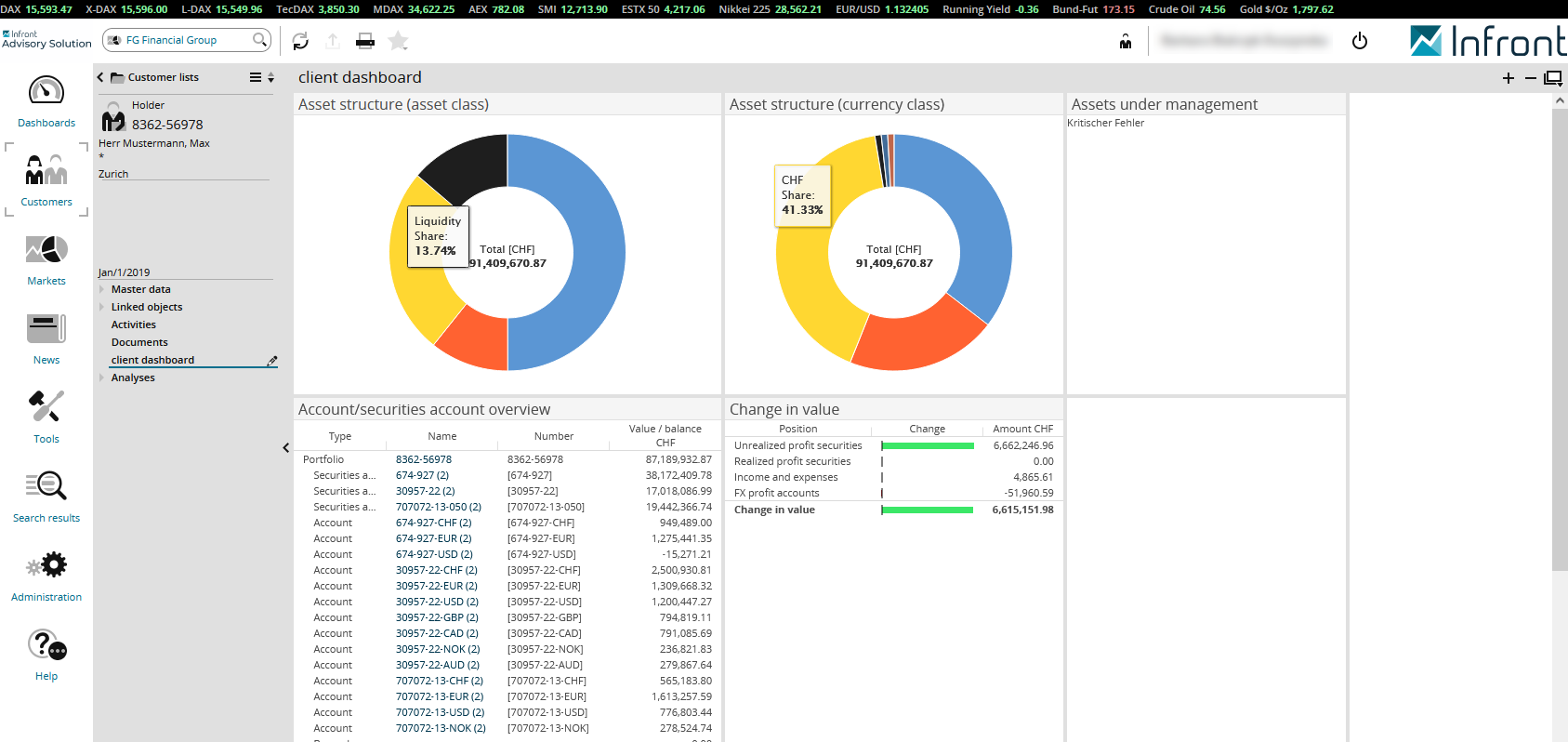The width and height of the screenshot is (1568, 742).
Task: Print the current dashboard page
Action: tap(365, 41)
